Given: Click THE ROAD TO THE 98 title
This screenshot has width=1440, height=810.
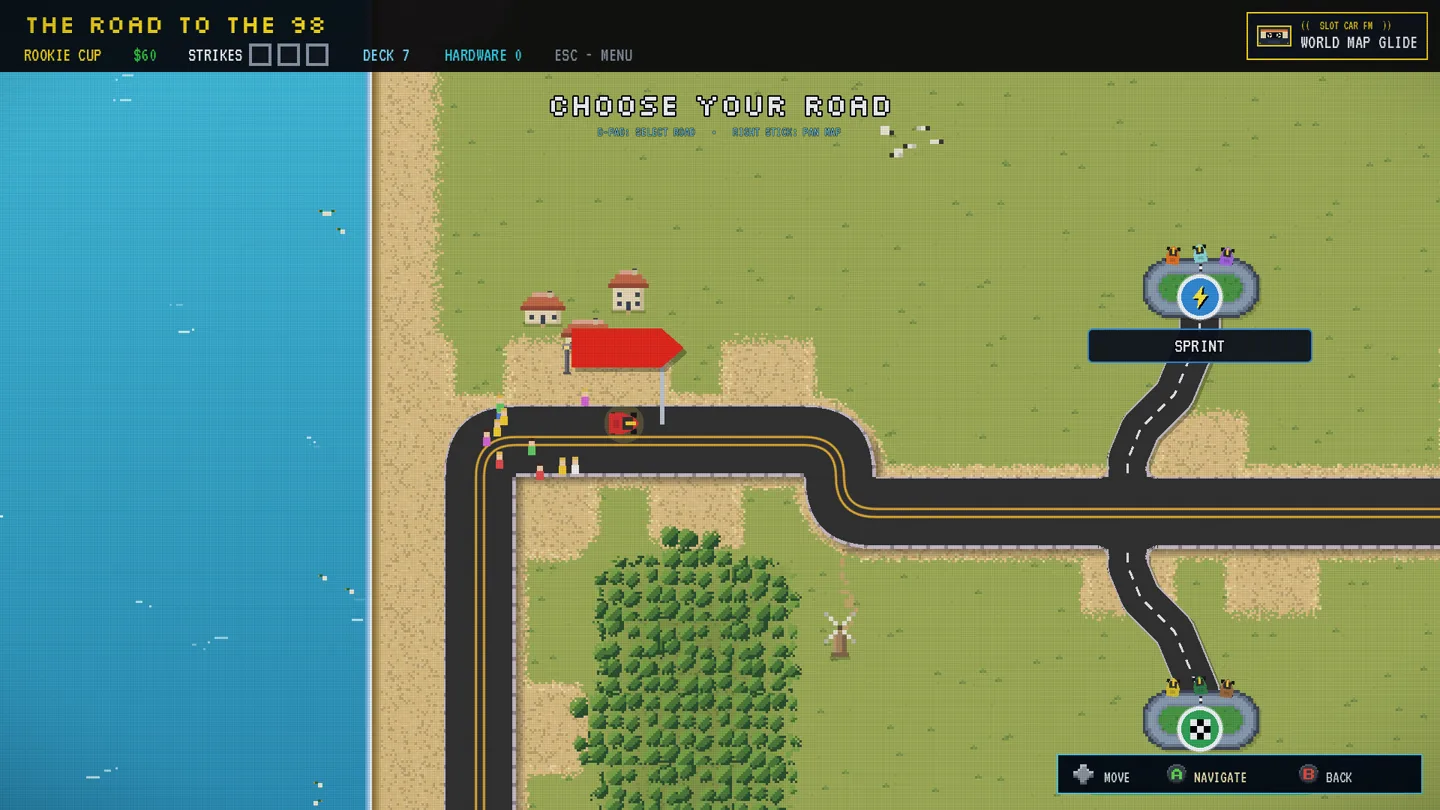Looking at the screenshot, I should coord(176,25).
